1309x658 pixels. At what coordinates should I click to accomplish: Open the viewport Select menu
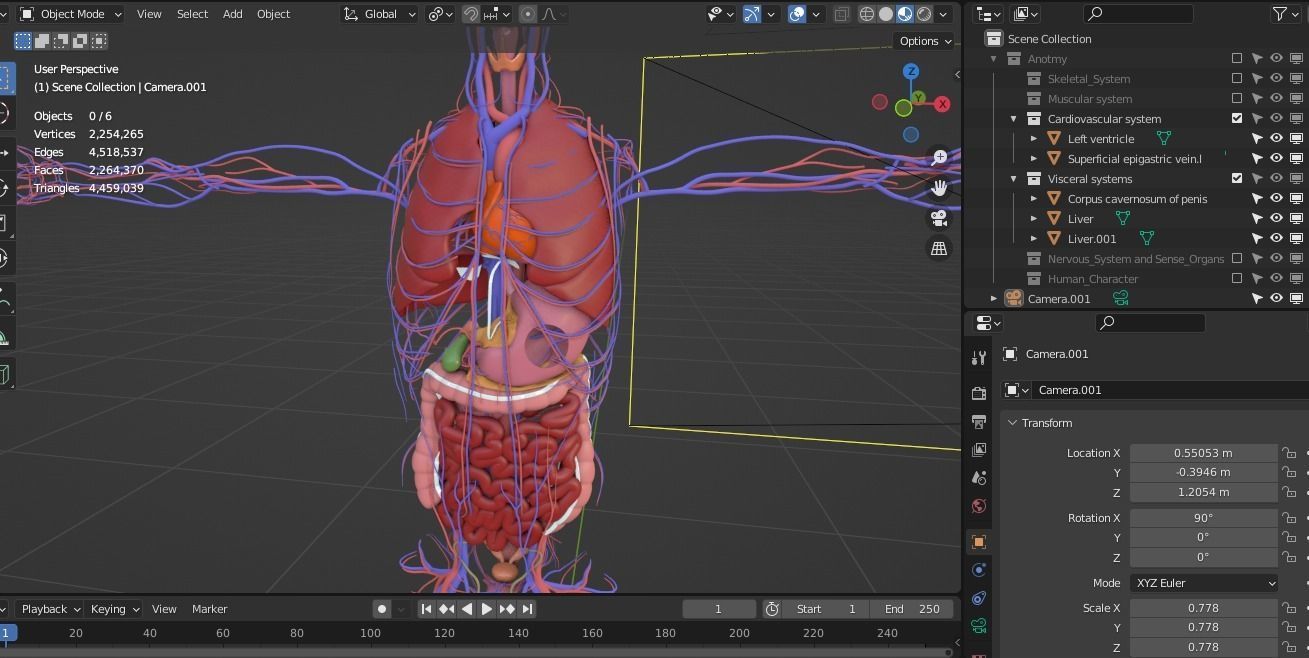[192, 14]
